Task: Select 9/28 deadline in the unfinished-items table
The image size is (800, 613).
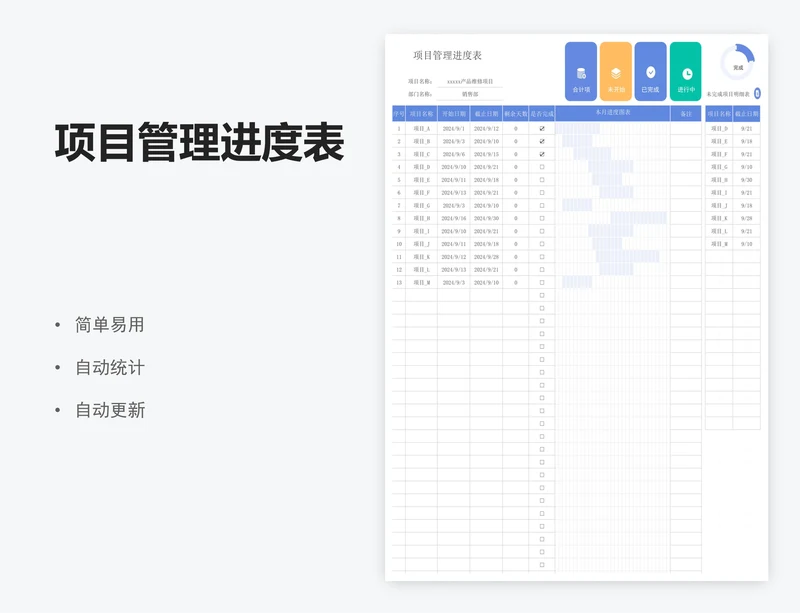Action: 746,218
